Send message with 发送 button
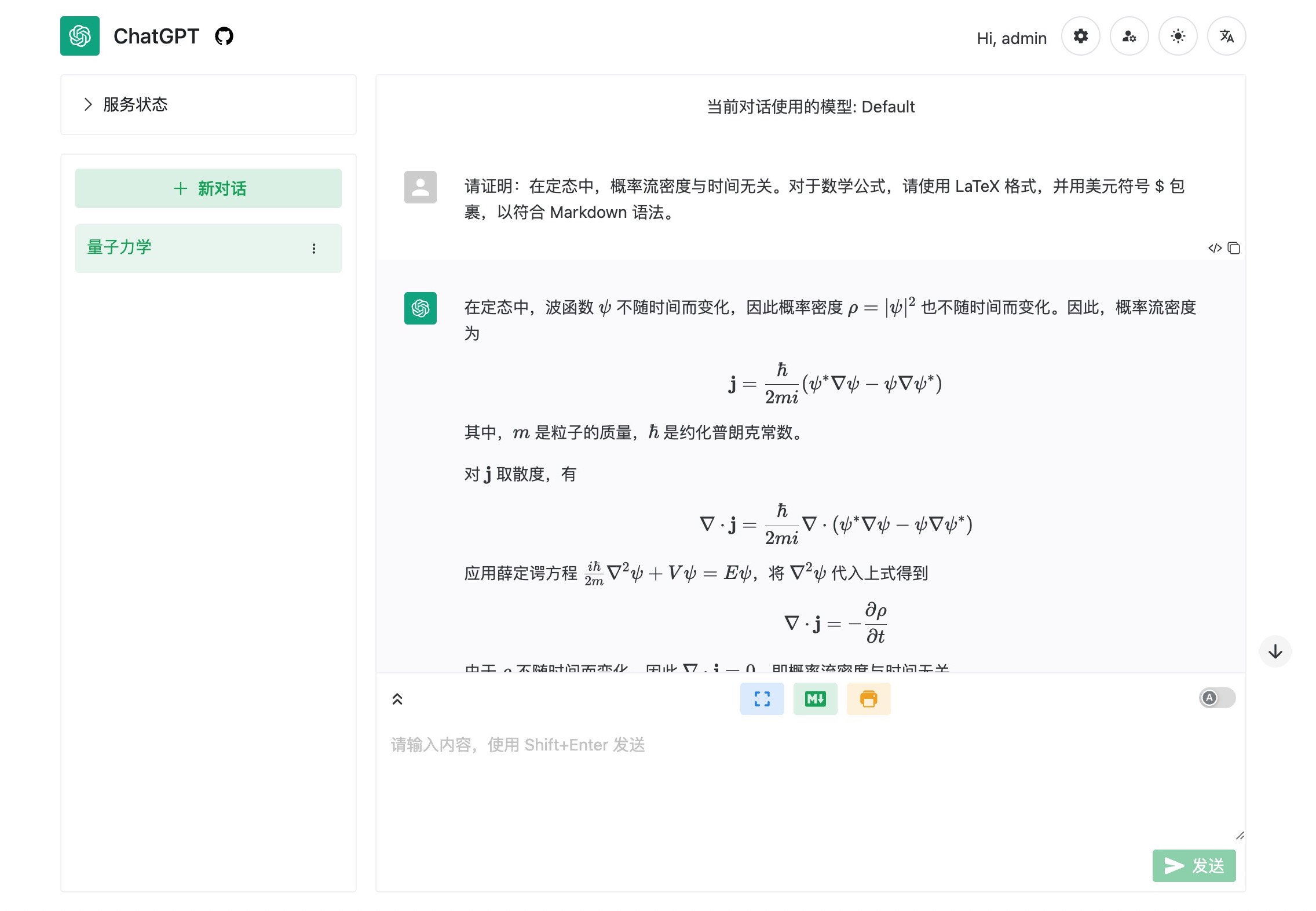This screenshot has height=911, width=1316. (x=1194, y=866)
